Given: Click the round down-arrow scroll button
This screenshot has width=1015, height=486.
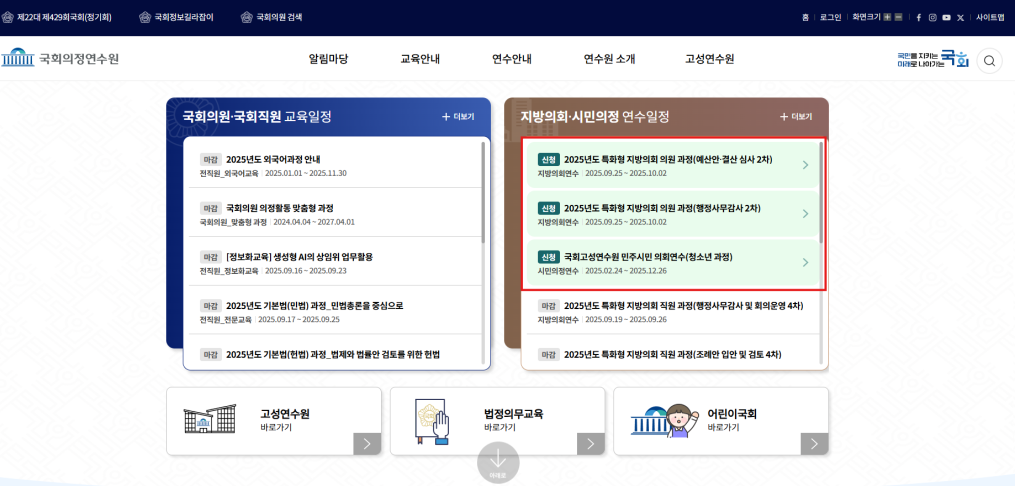Looking at the screenshot, I should (498, 462).
